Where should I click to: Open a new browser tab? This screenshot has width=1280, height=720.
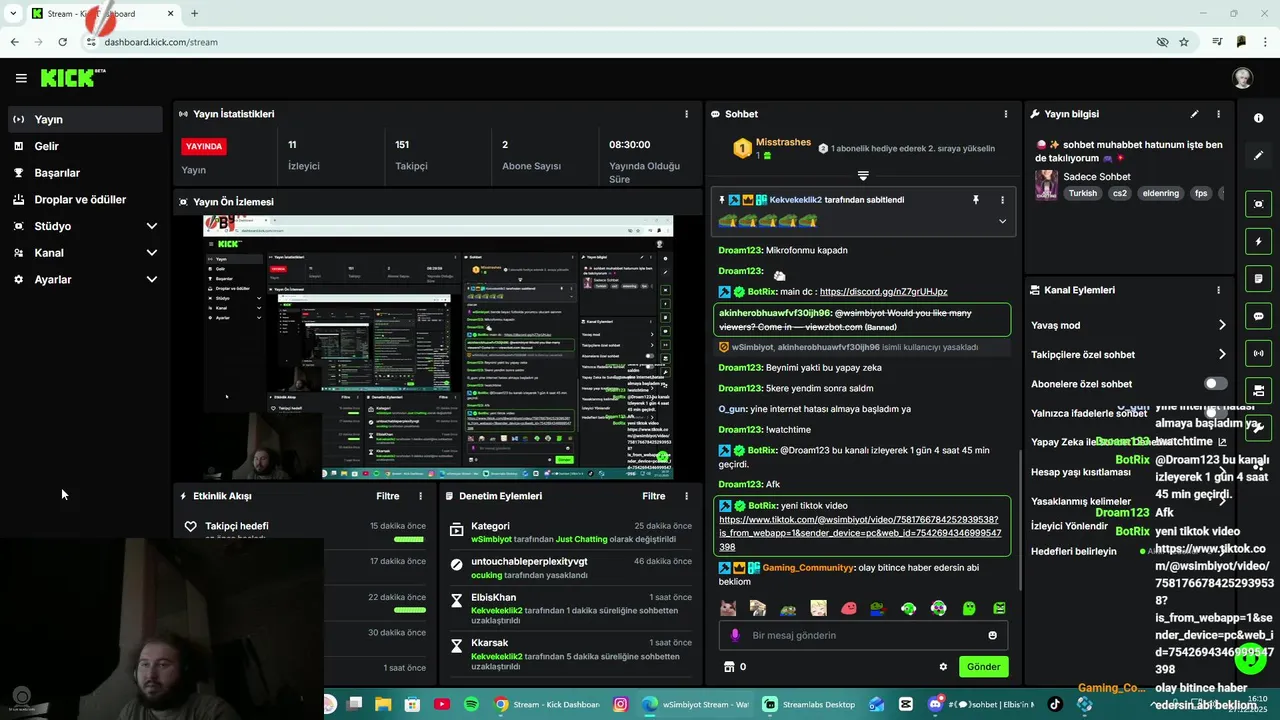coord(194,14)
